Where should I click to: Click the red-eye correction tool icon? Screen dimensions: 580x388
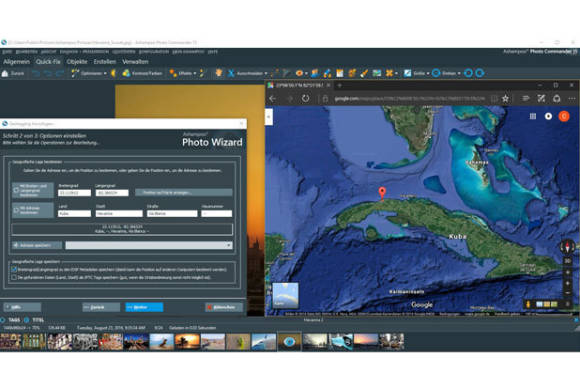pos(299,73)
